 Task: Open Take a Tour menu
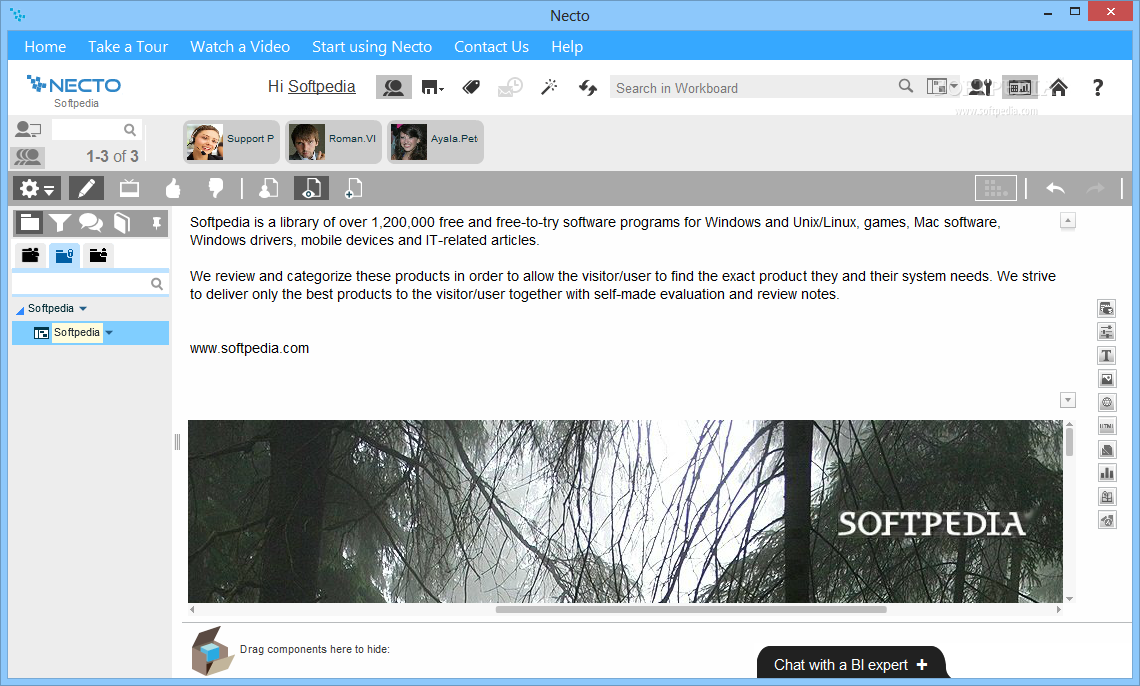(128, 47)
